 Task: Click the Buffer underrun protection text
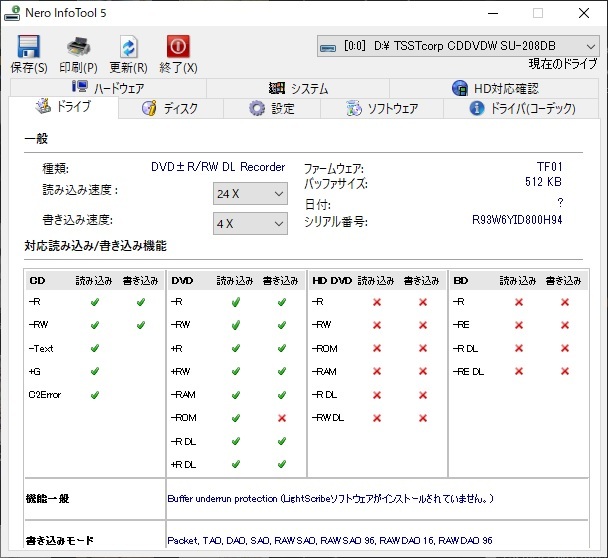(x=330, y=499)
